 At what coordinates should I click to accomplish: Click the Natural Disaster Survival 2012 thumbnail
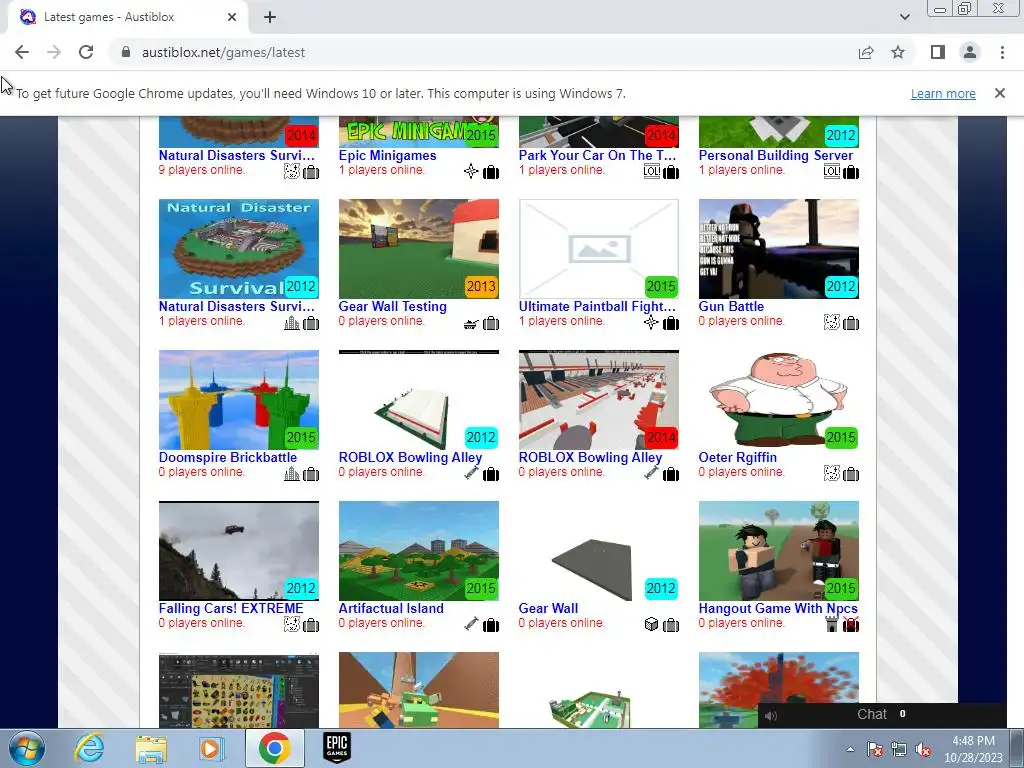point(238,249)
